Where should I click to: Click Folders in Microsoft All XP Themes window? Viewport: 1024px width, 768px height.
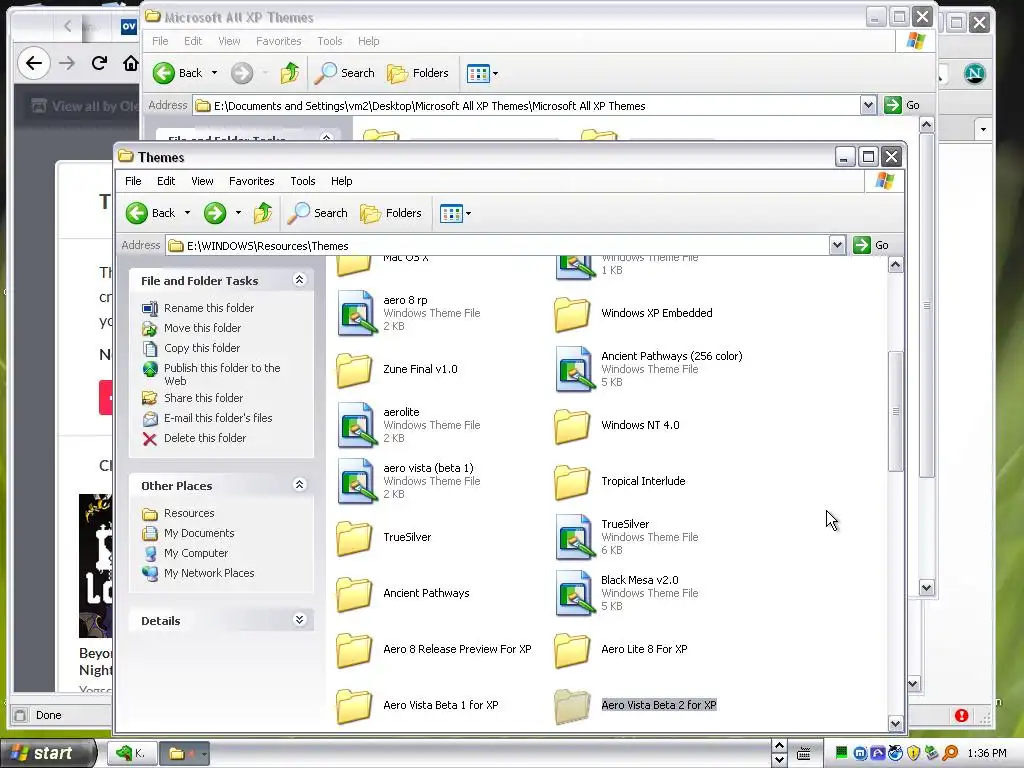pos(418,73)
